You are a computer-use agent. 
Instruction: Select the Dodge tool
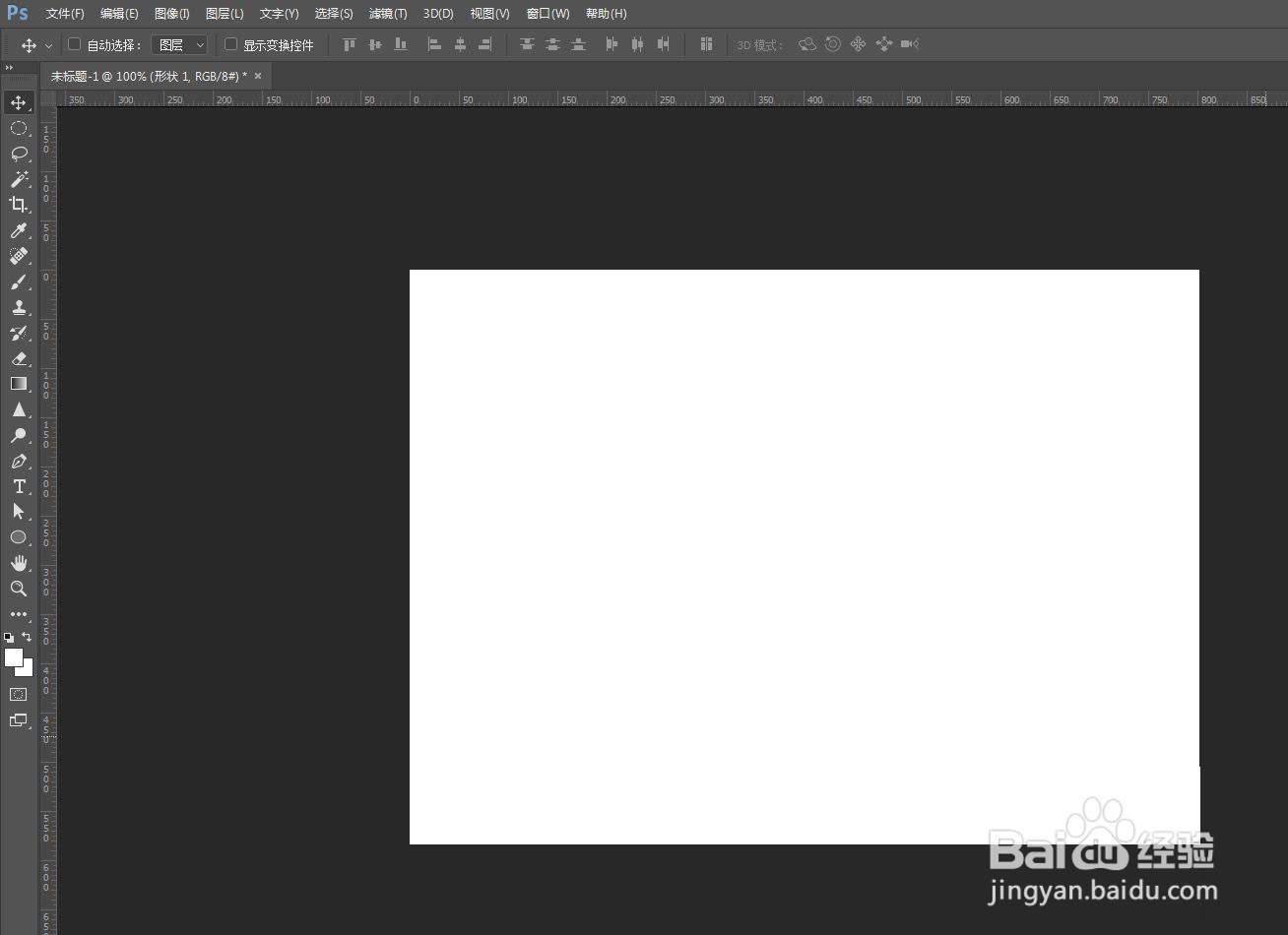tap(19, 435)
